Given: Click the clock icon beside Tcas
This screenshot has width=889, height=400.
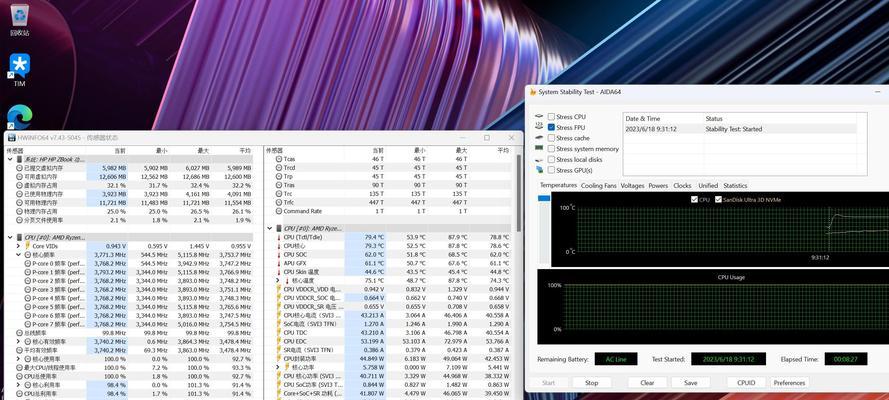Looking at the screenshot, I should click(x=278, y=160).
